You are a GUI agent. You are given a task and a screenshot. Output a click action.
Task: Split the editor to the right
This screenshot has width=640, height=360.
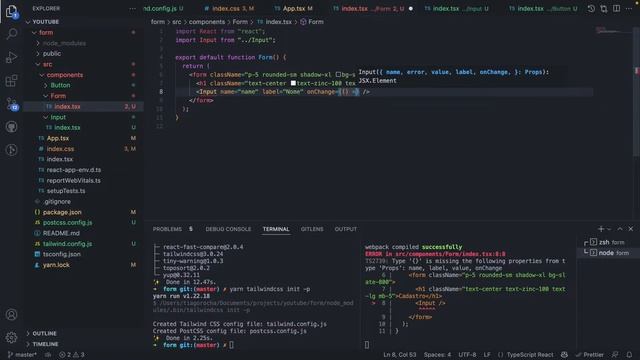coord(616,9)
